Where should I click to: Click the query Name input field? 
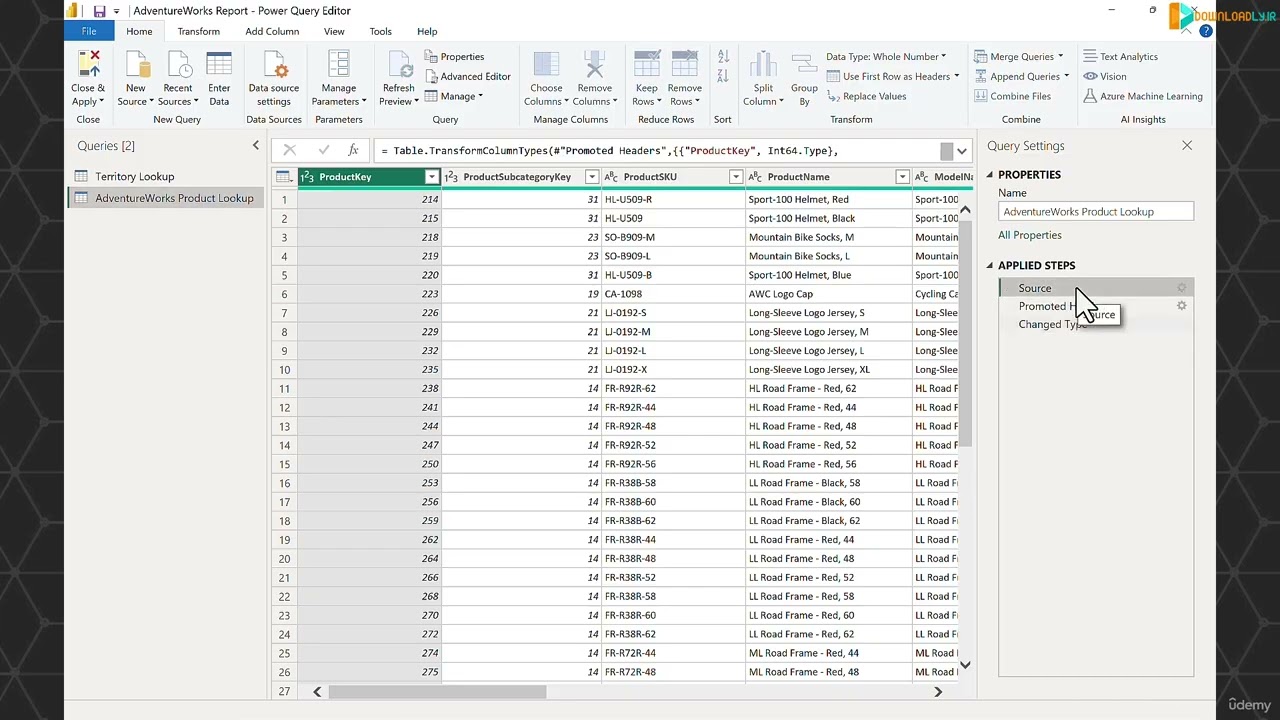1095,212
